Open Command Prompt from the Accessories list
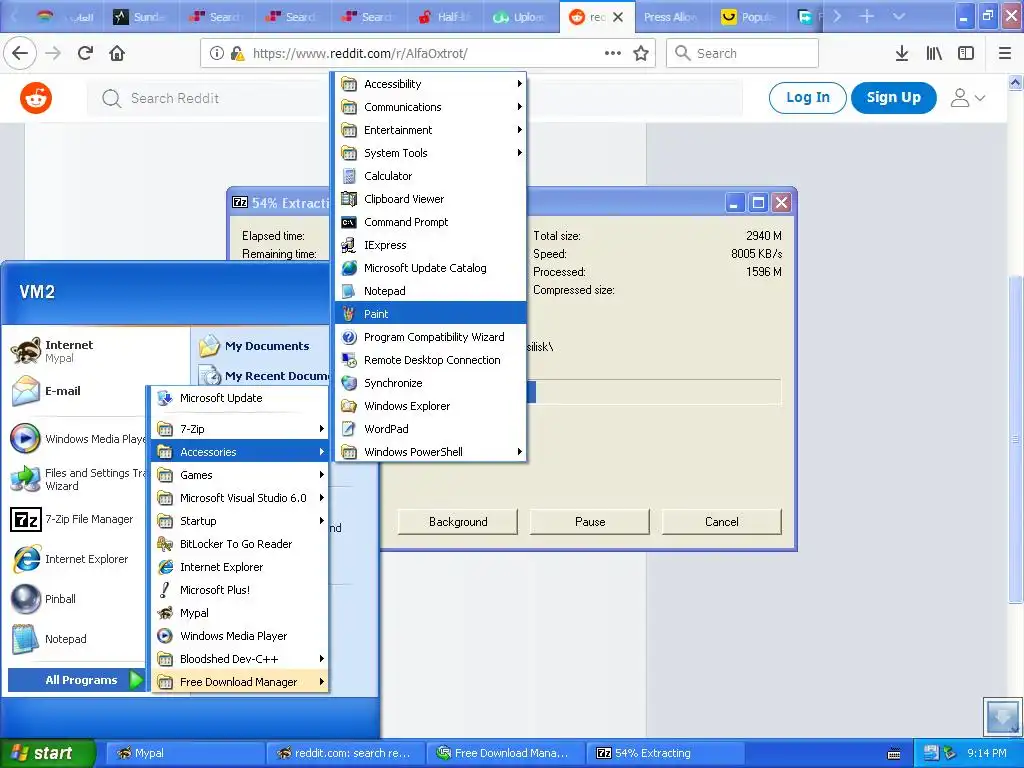Image resolution: width=1024 pixels, height=768 pixels. tap(430, 222)
